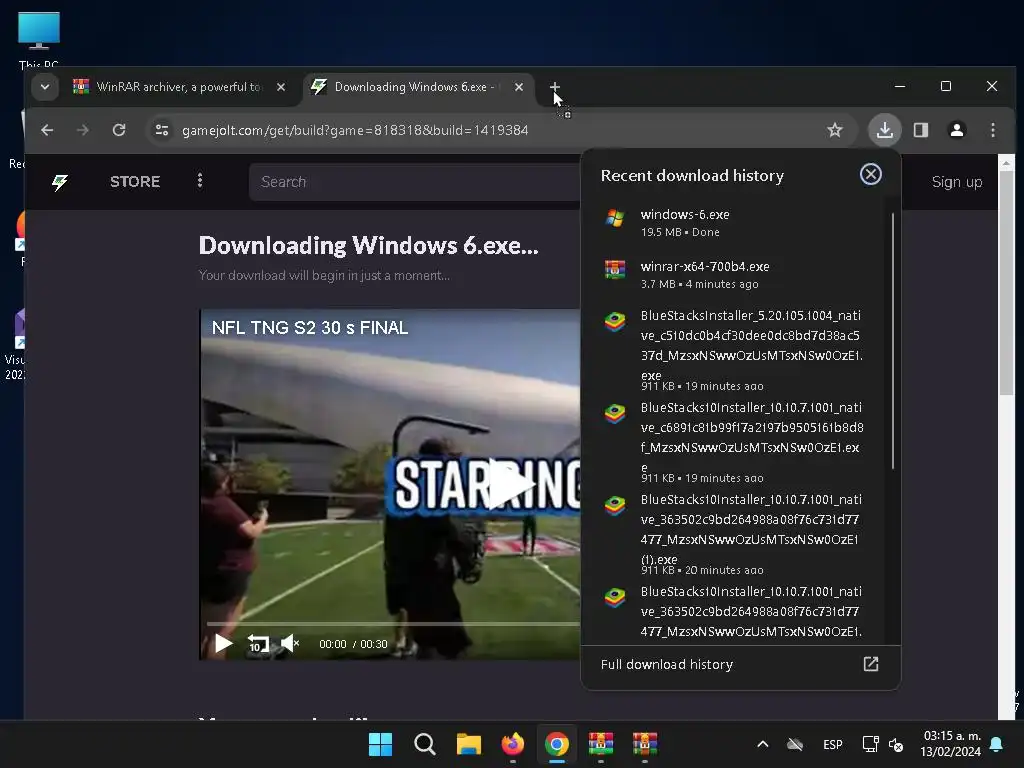Click the Sign up link

(x=957, y=182)
